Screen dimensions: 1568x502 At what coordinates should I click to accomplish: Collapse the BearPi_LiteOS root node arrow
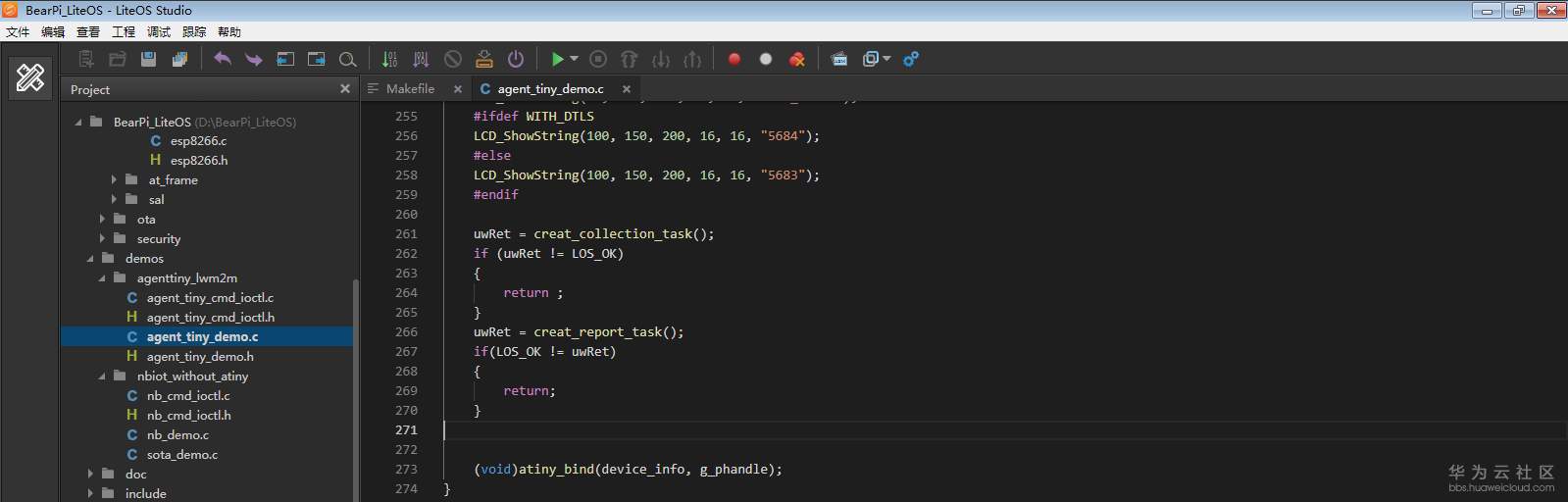[x=78, y=123]
